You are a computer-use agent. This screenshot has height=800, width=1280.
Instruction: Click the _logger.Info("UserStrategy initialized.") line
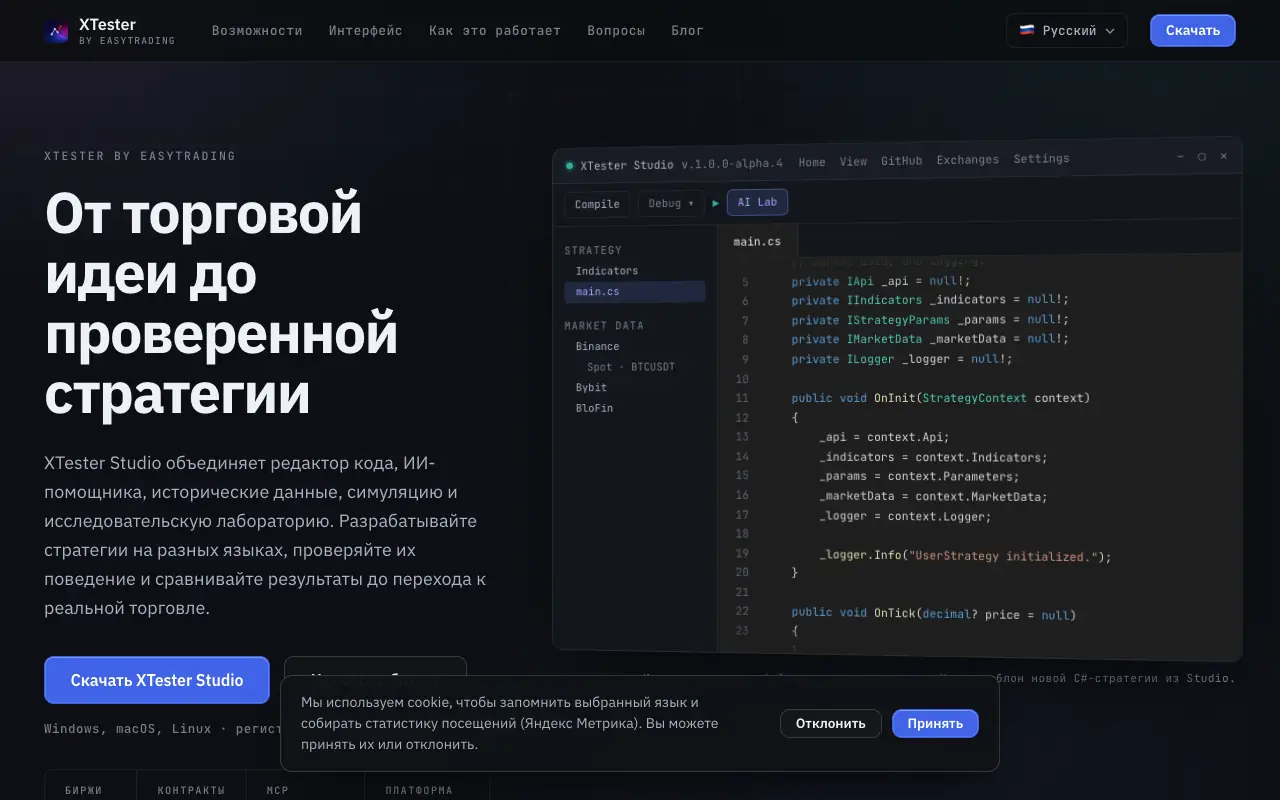(965, 556)
